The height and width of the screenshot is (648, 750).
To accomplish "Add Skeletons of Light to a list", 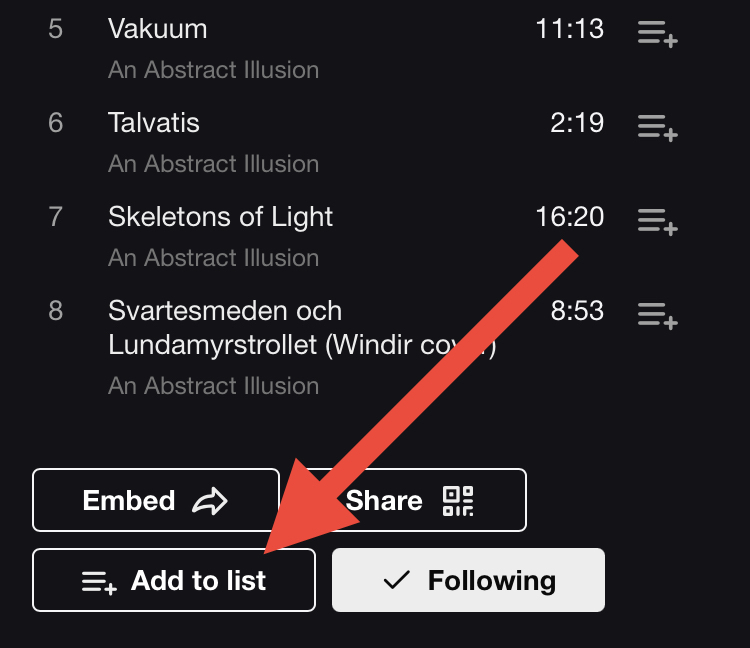I will [x=657, y=222].
